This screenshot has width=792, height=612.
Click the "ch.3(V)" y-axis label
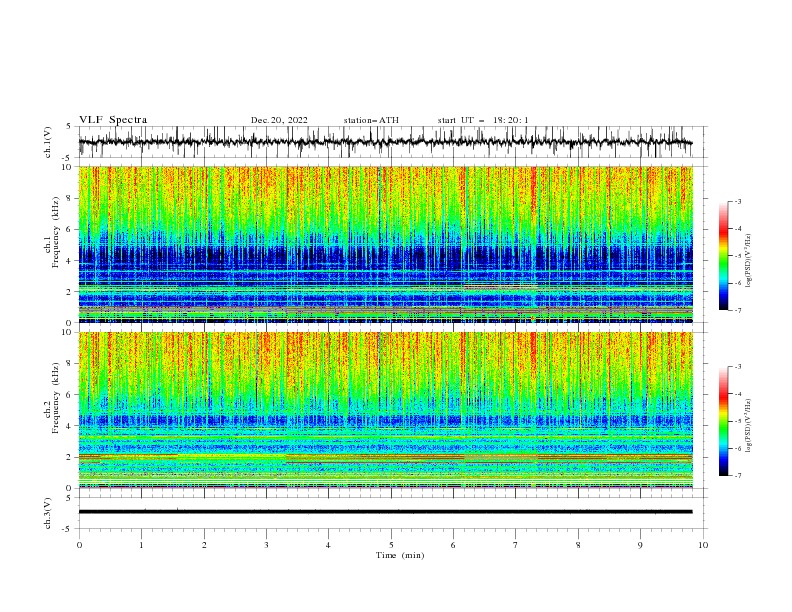click(x=48, y=513)
